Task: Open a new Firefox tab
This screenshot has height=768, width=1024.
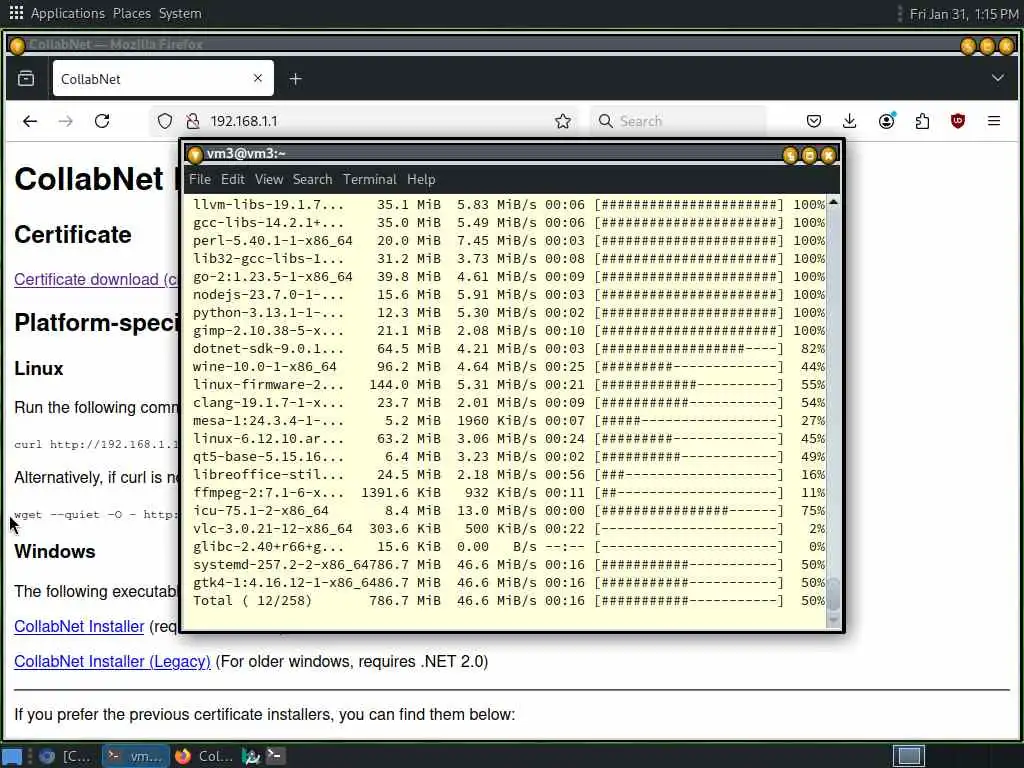Action: [x=295, y=79]
